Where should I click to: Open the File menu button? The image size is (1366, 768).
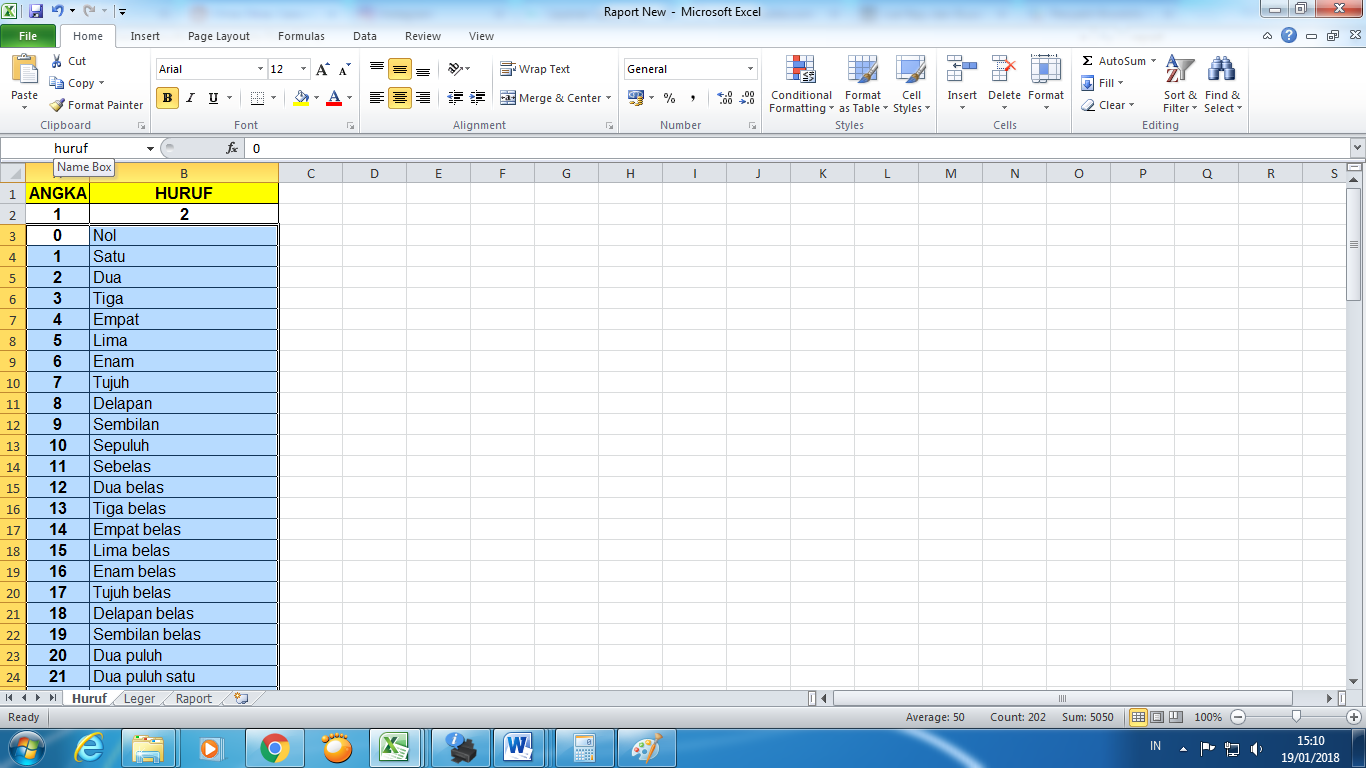(x=28, y=36)
